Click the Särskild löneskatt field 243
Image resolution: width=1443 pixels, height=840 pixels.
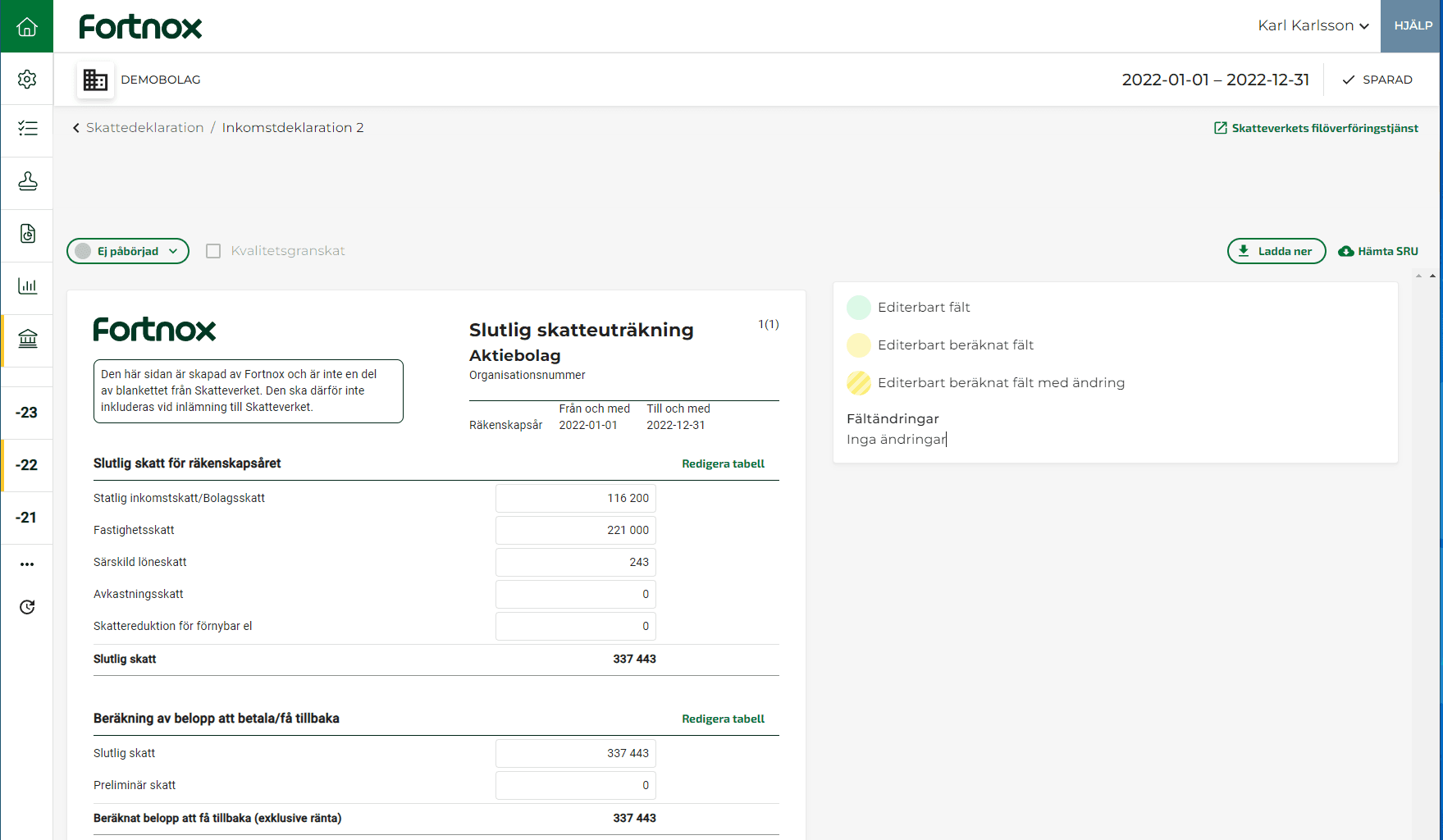[x=576, y=562]
